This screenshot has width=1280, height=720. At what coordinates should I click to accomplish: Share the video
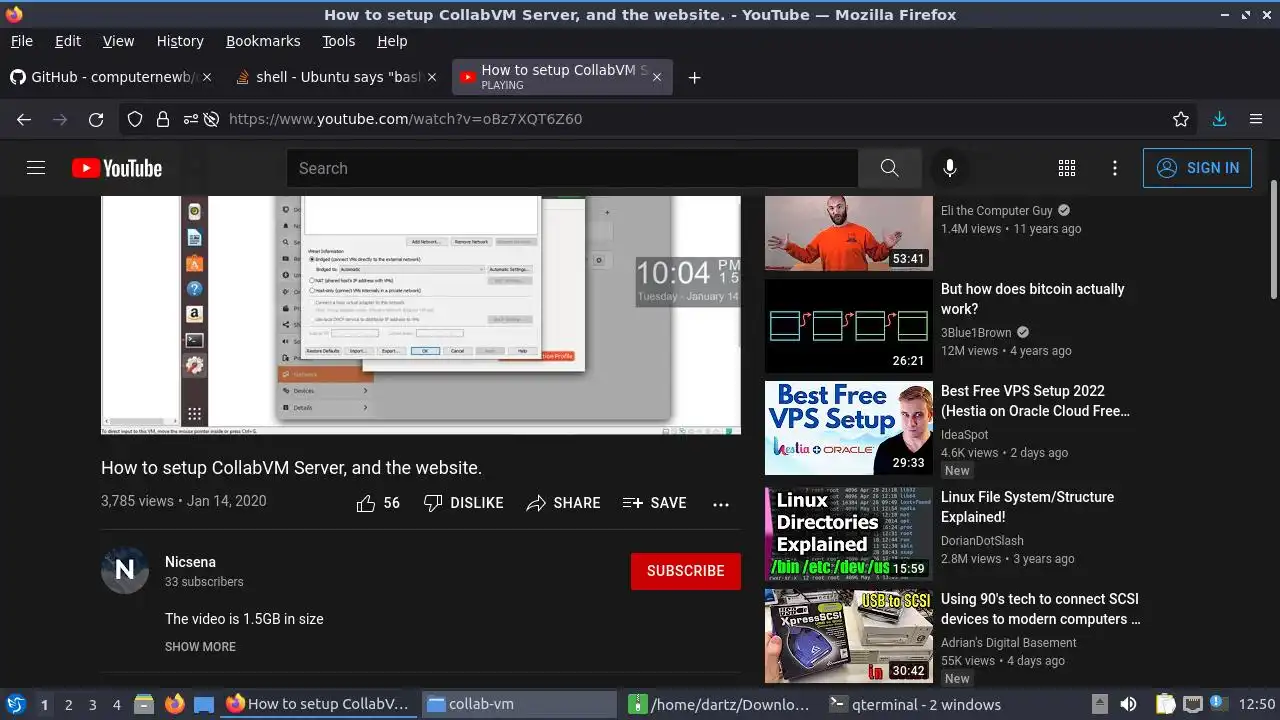coord(563,503)
